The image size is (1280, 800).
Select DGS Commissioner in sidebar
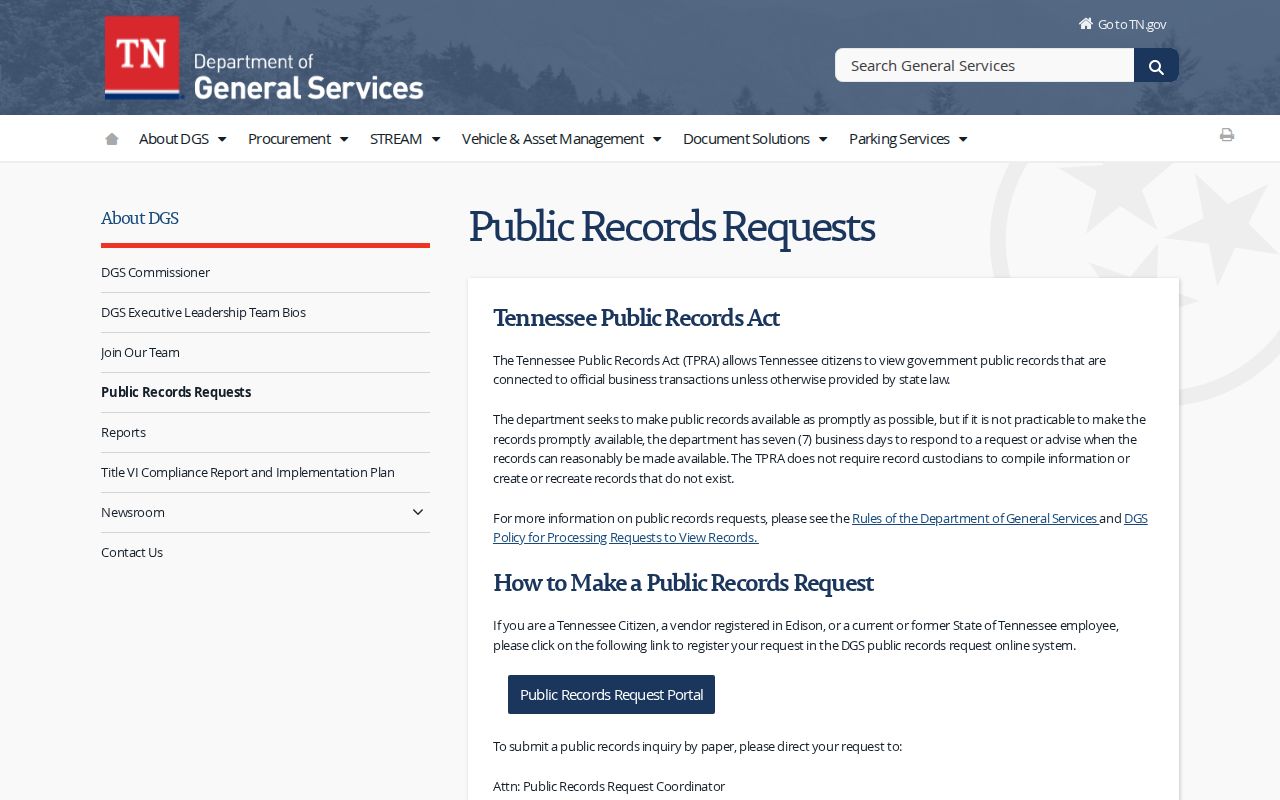pos(155,272)
